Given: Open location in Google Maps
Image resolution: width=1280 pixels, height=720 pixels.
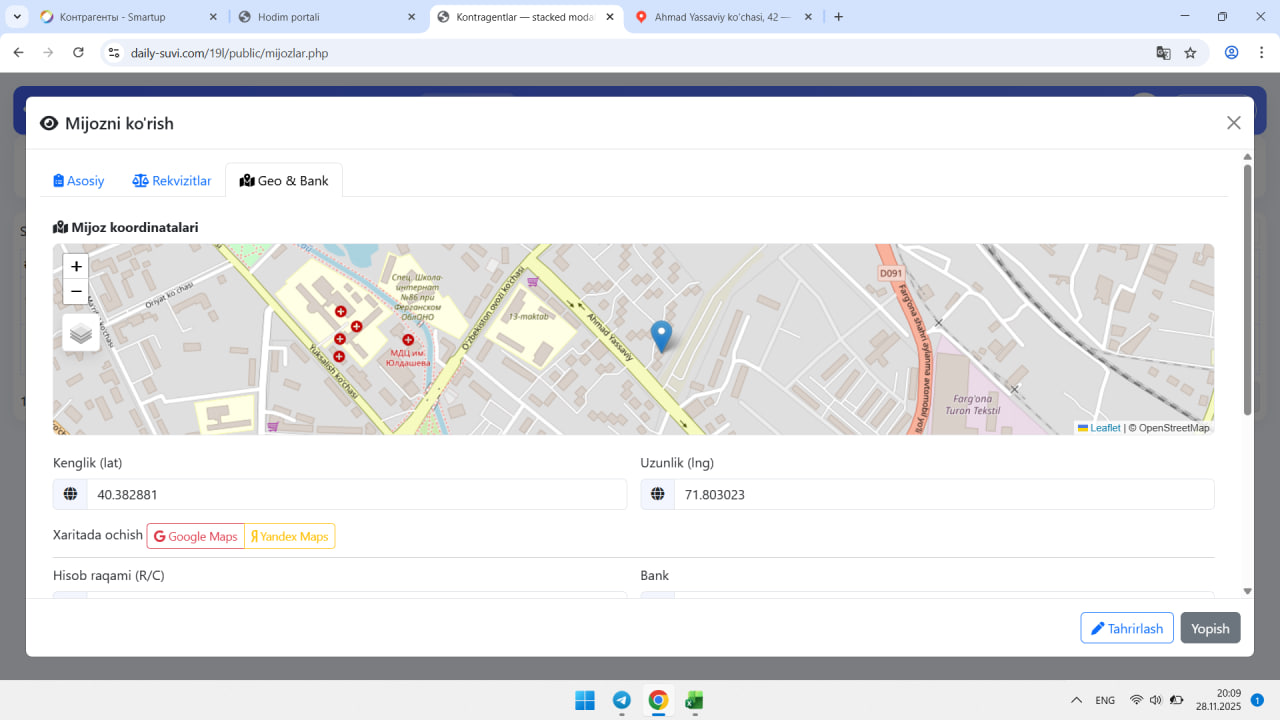Looking at the screenshot, I should 196,537.
